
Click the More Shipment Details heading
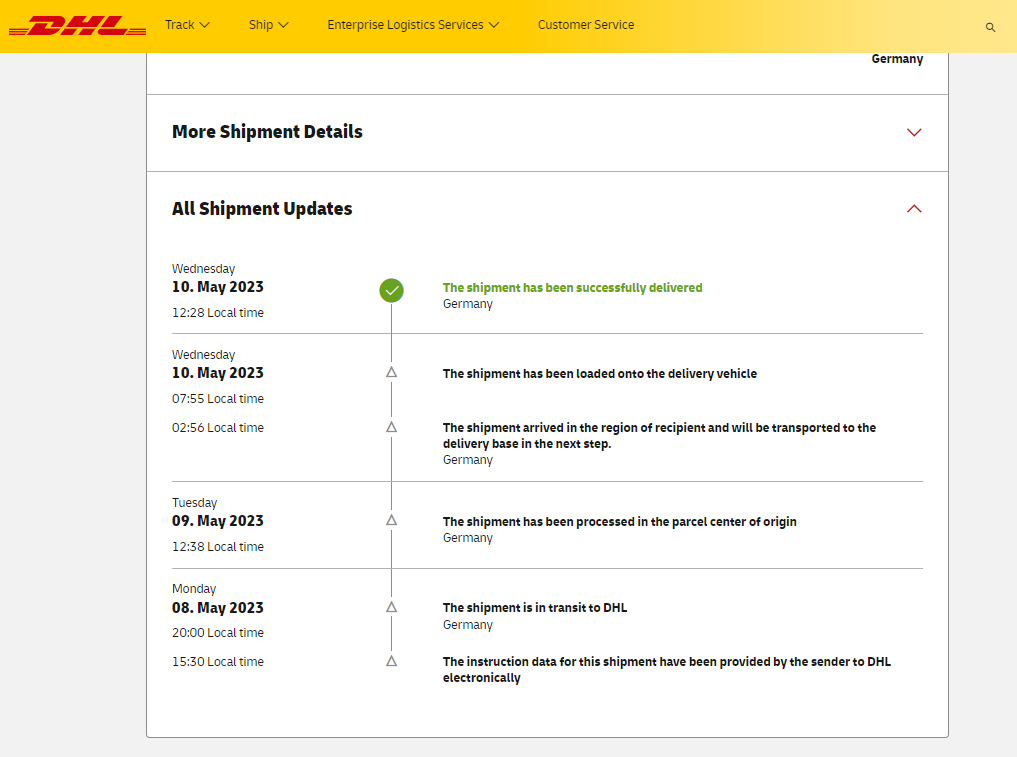(267, 132)
